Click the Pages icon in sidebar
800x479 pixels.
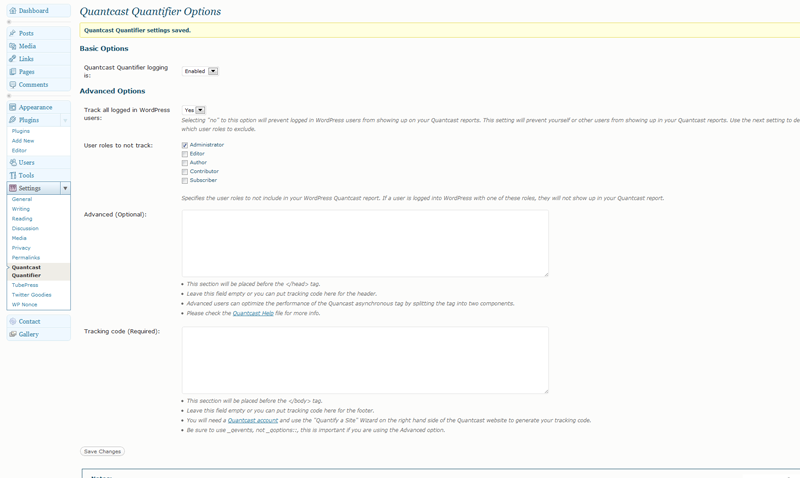click(13, 72)
